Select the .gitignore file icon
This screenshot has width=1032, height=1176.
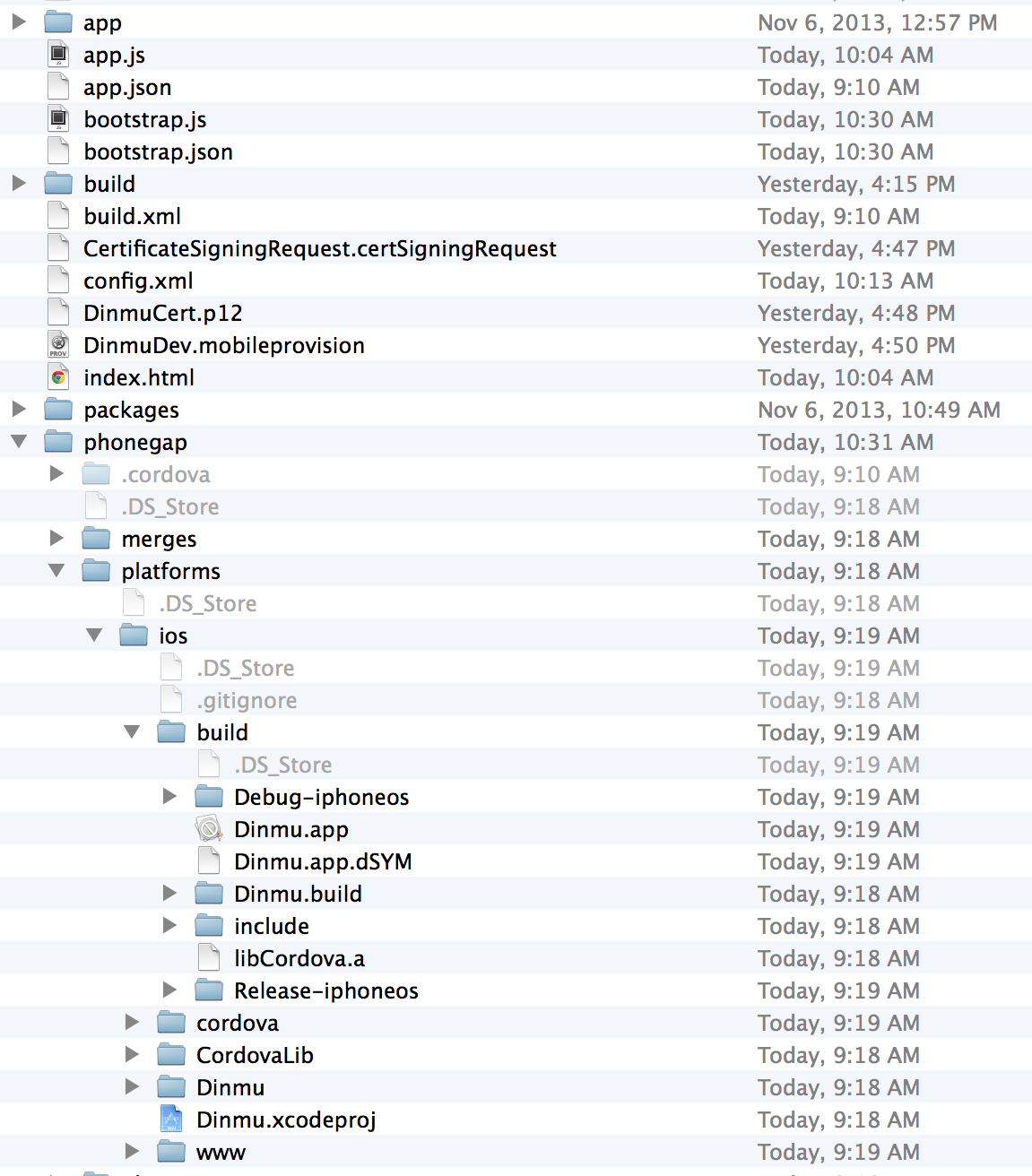tap(171, 700)
